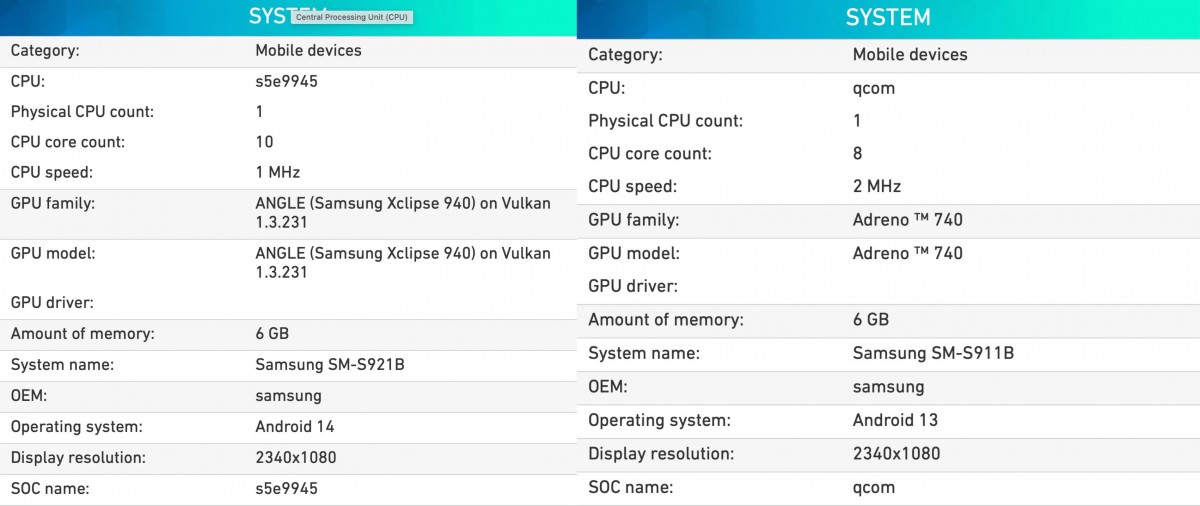Click the 2340x1080 resolution in the Android 13 table
This screenshot has height=506, width=1200.
(896, 454)
